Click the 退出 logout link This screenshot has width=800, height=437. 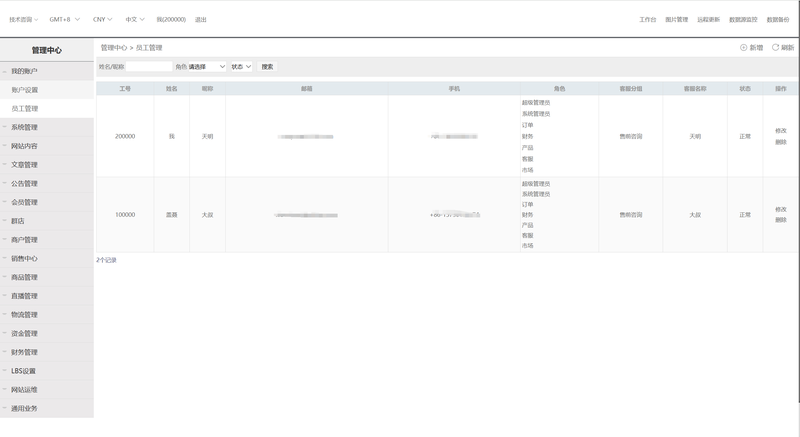coord(201,19)
